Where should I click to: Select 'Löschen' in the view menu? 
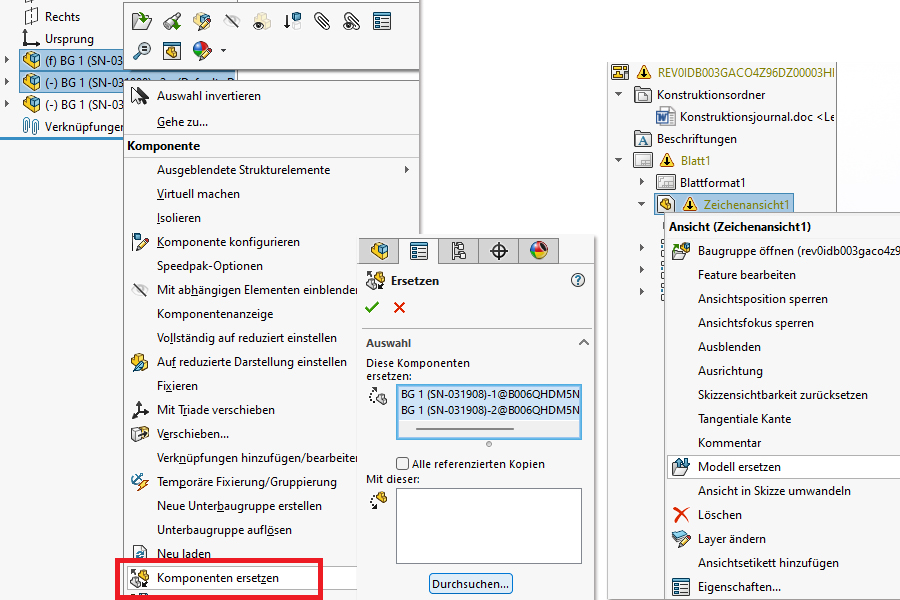click(x=719, y=515)
